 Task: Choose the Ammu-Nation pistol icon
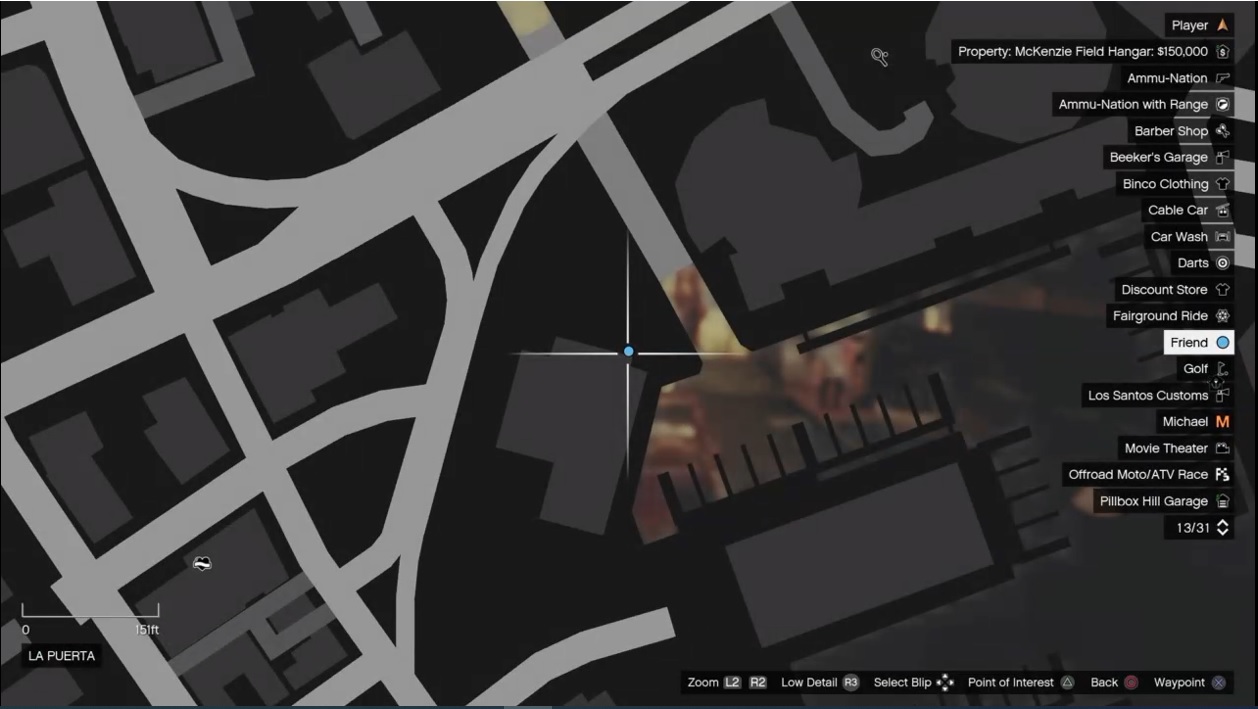pyautogui.click(x=1222, y=78)
